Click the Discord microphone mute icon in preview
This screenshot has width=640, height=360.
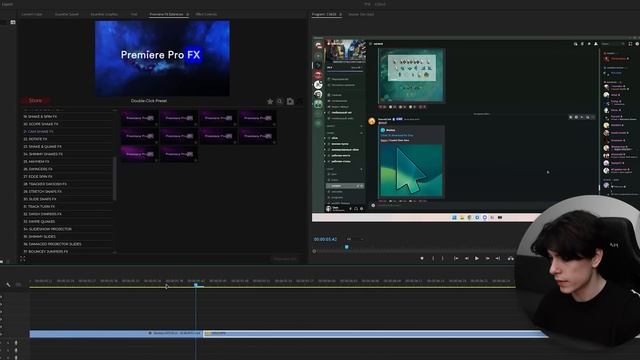click(x=350, y=209)
